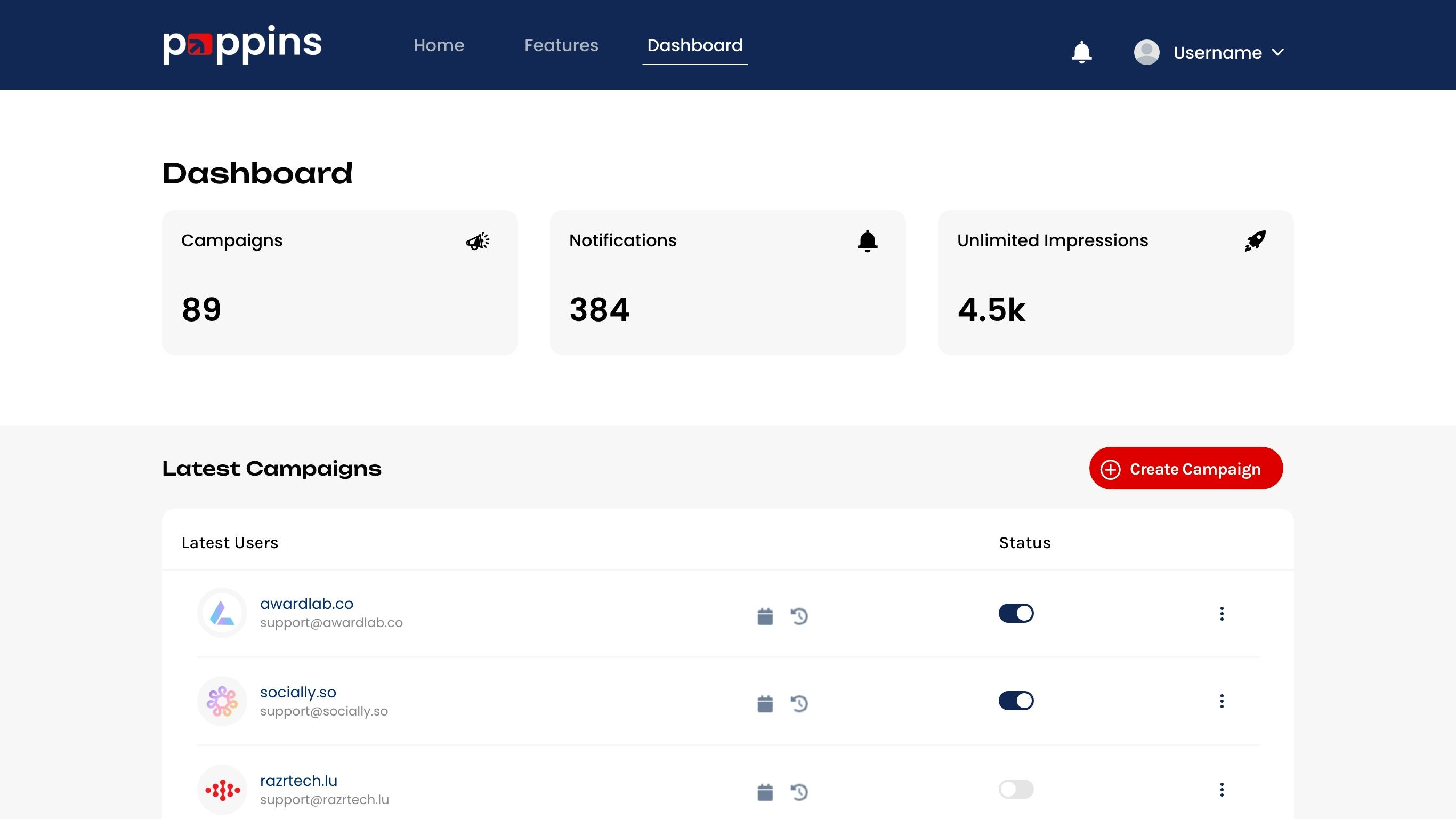
Task: Open history icon for razrtech.lu row
Action: (799, 792)
